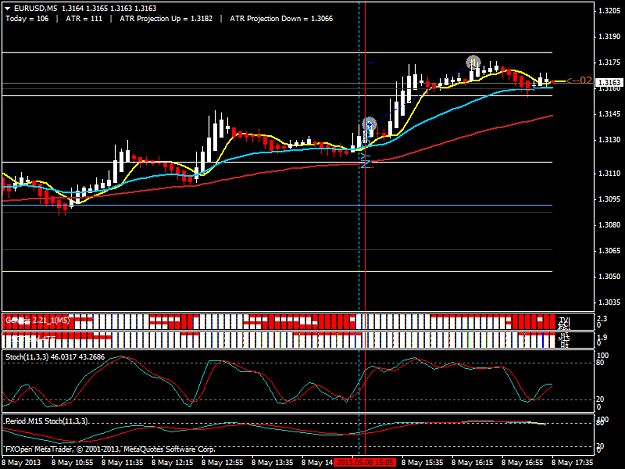This screenshot has height=469, width=625.
Task: Click the 2.3 scale value of the first histogram
Action: click(601, 319)
